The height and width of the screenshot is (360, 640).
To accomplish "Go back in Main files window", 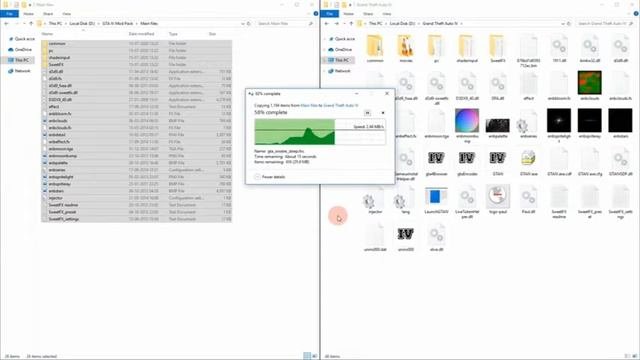I will coord(7,24).
